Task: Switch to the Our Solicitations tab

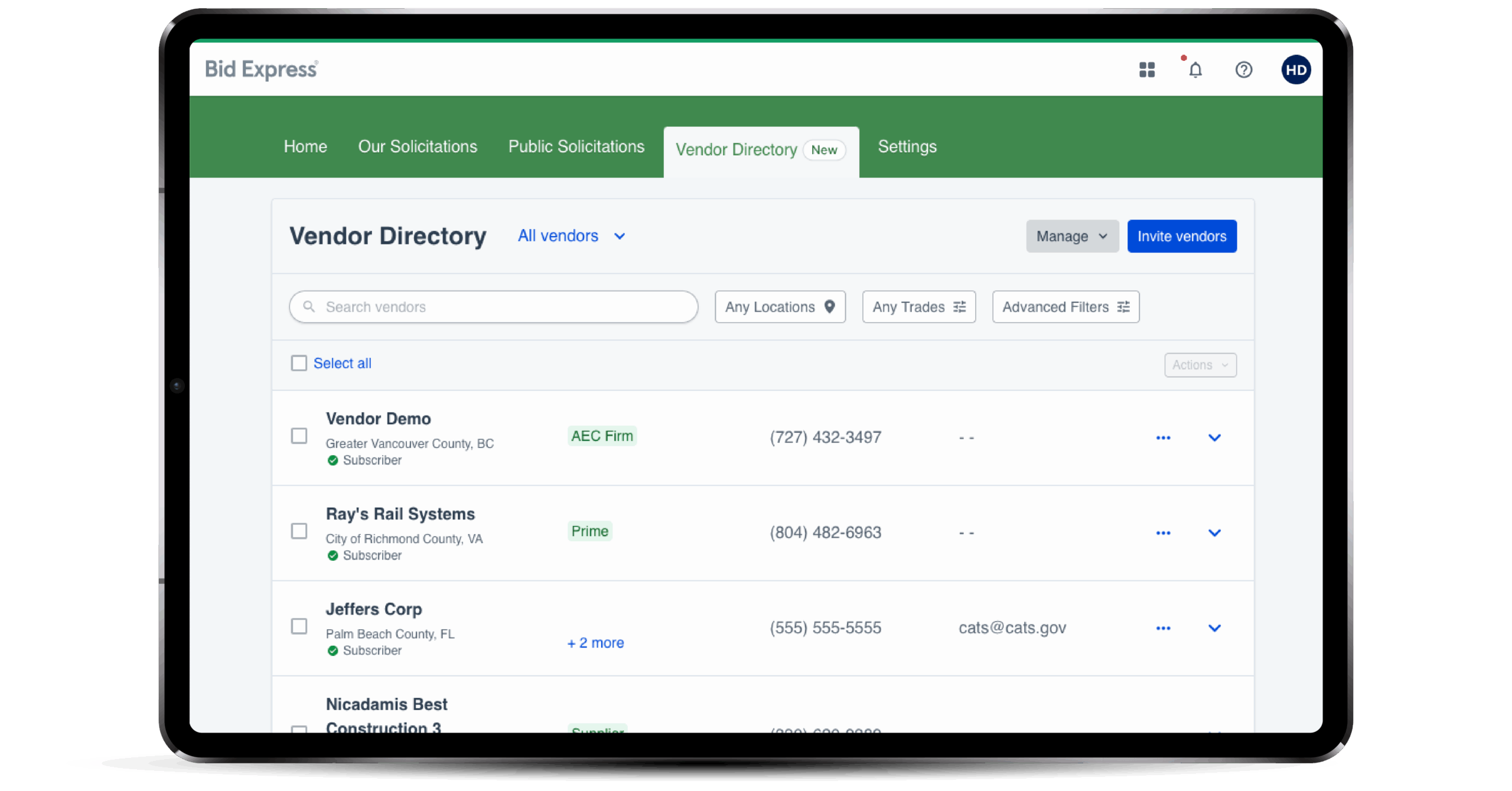Action: coord(418,146)
